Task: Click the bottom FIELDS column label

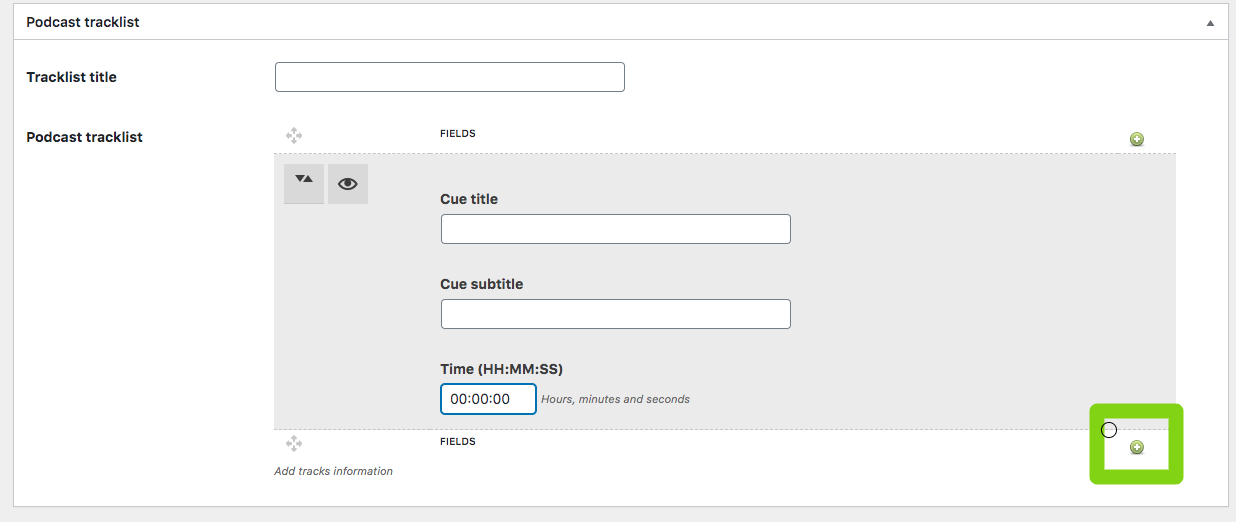Action: [x=458, y=441]
